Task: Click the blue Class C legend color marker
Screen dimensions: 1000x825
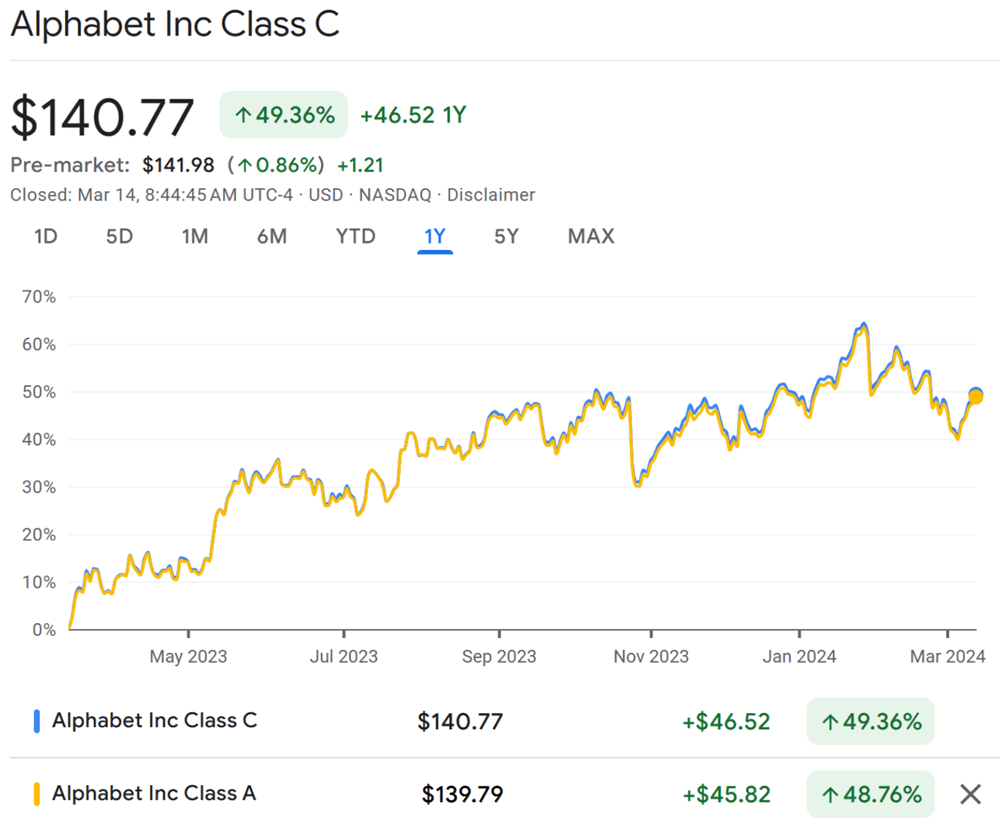Action: point(36,720)
